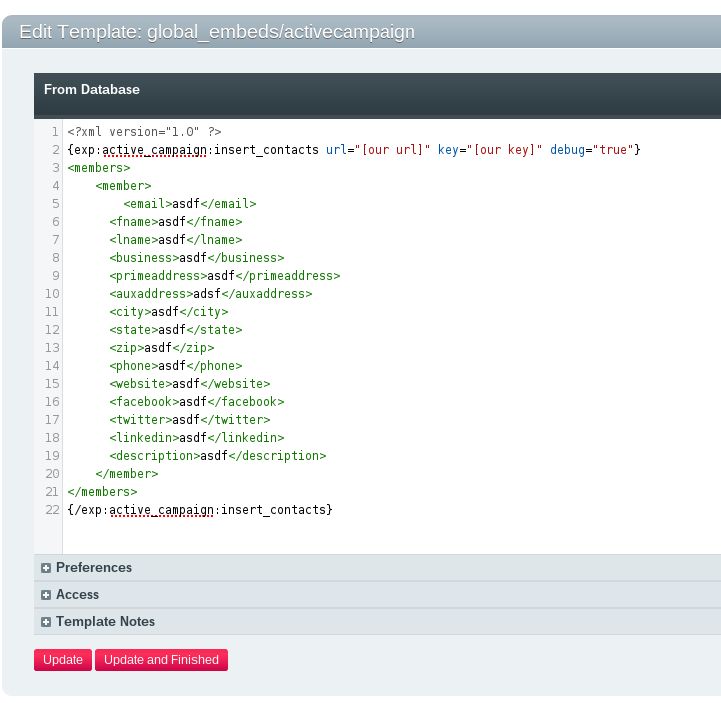The image size is (721, 703).
Task: Click the phone element line
Action: (x=176, y=366)
